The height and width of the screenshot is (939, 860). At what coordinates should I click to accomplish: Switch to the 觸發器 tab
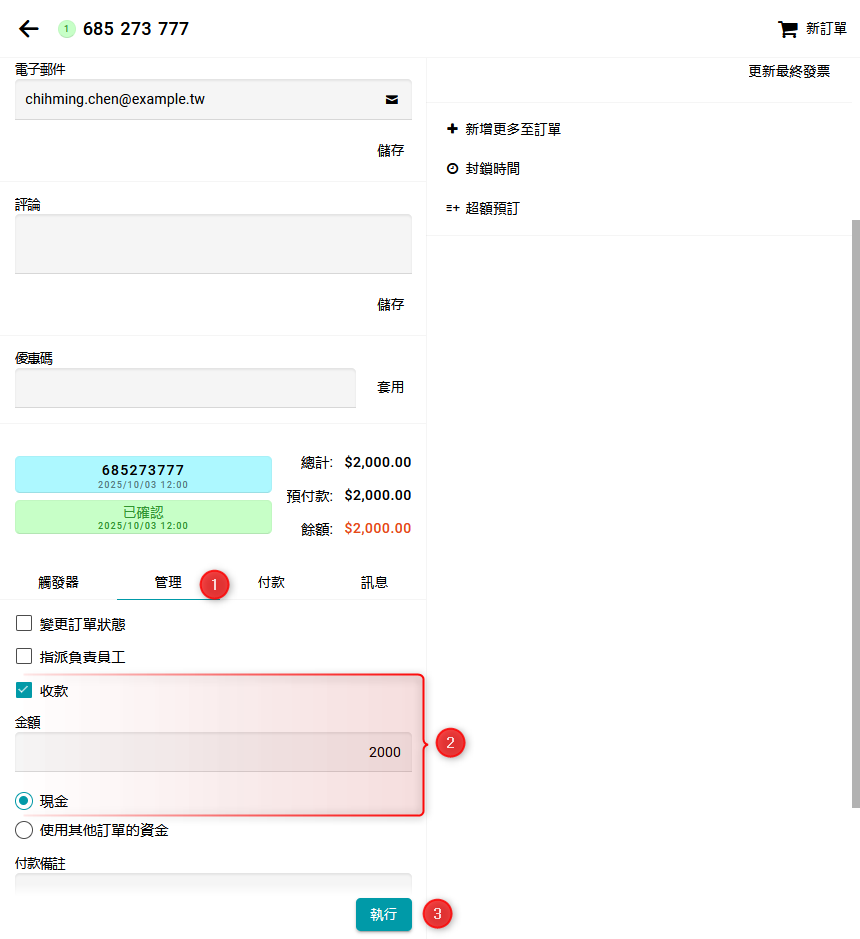click(x=58, y=582)
